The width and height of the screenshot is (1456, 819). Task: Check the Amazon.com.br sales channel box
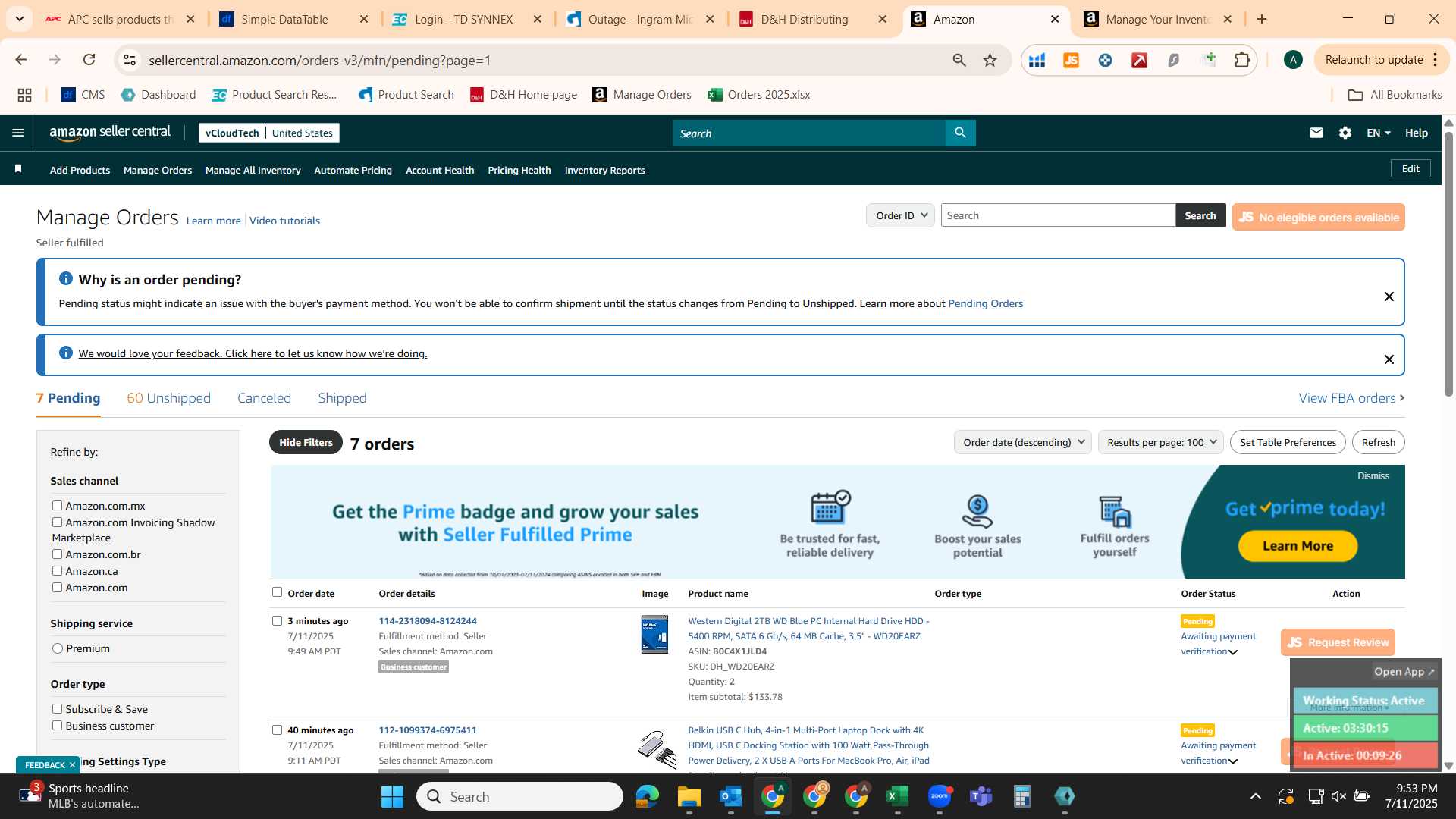[57, 554]
